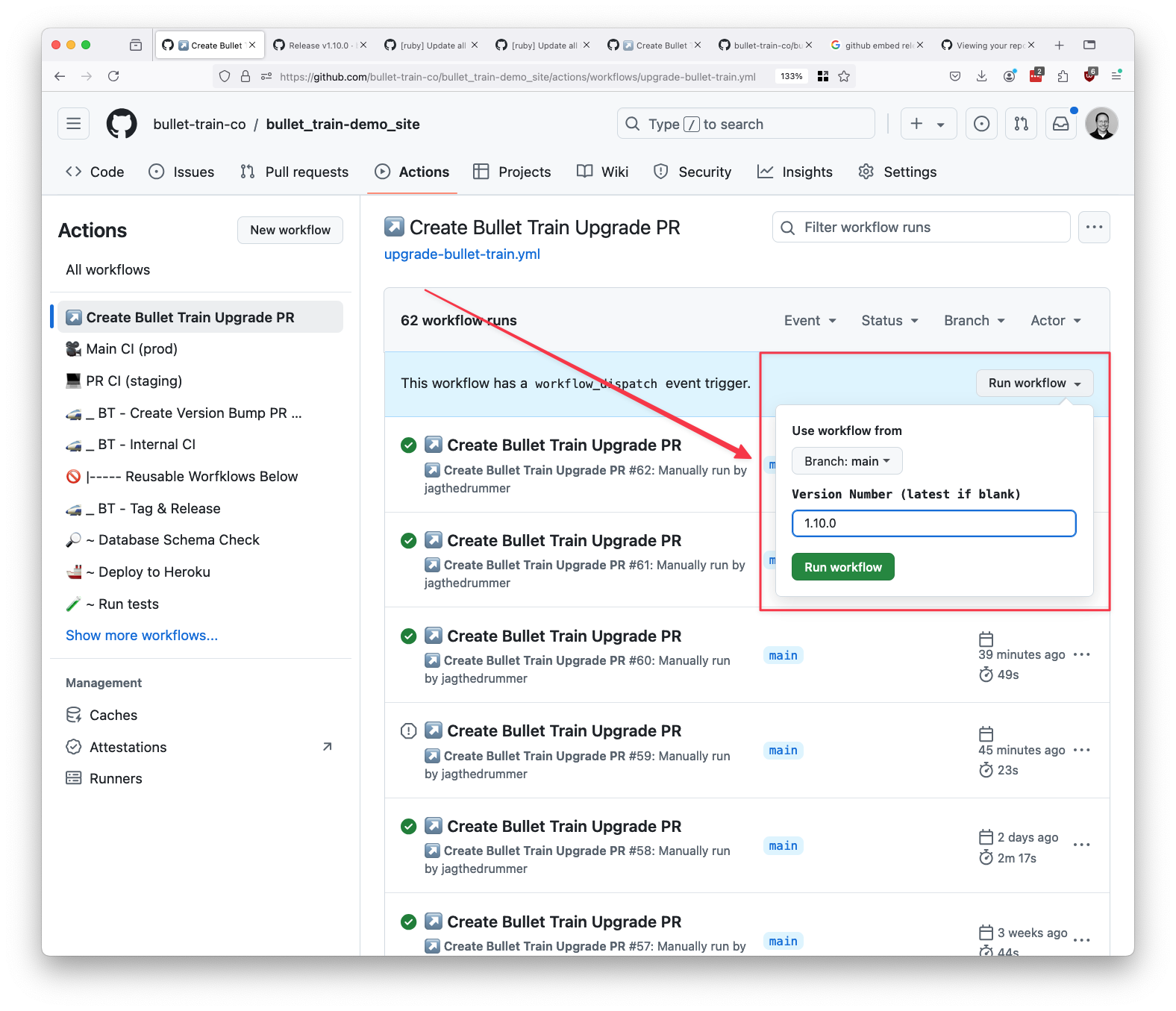Expand the Event filter dropdown
1176x1011 pixels.
[x=810, y=320]
